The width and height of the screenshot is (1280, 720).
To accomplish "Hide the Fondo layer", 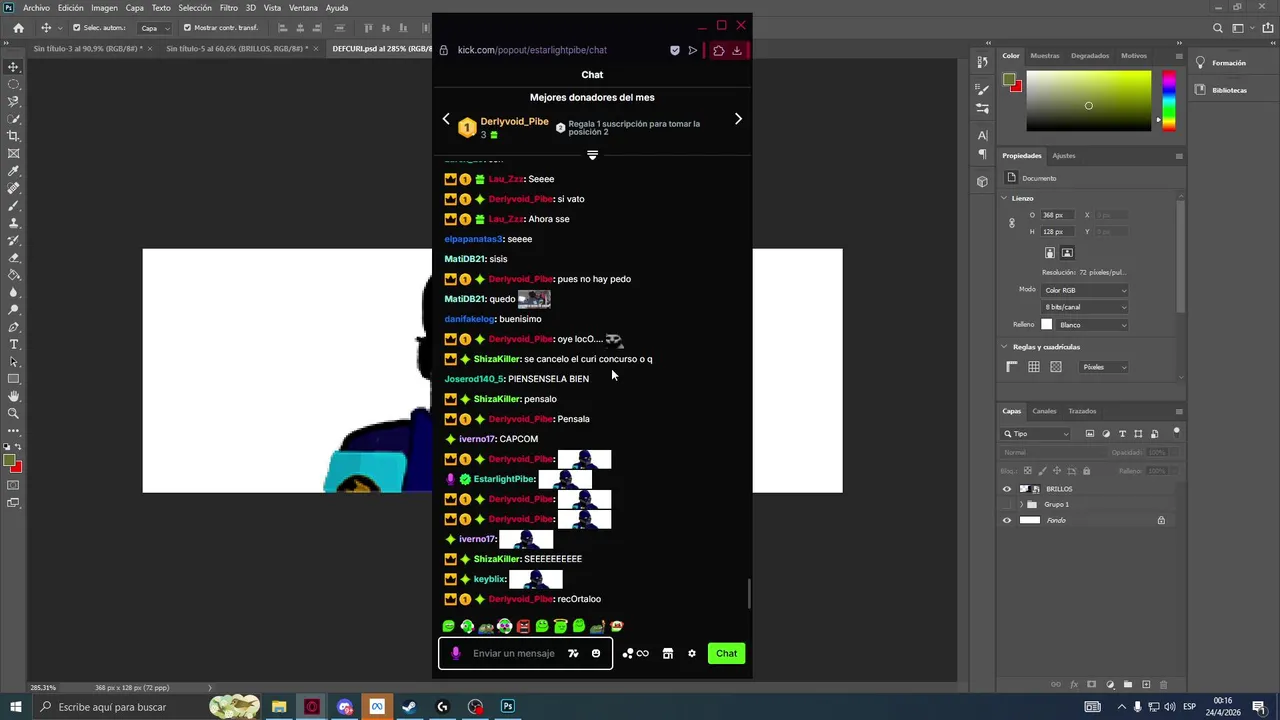I will [1007, 520].
